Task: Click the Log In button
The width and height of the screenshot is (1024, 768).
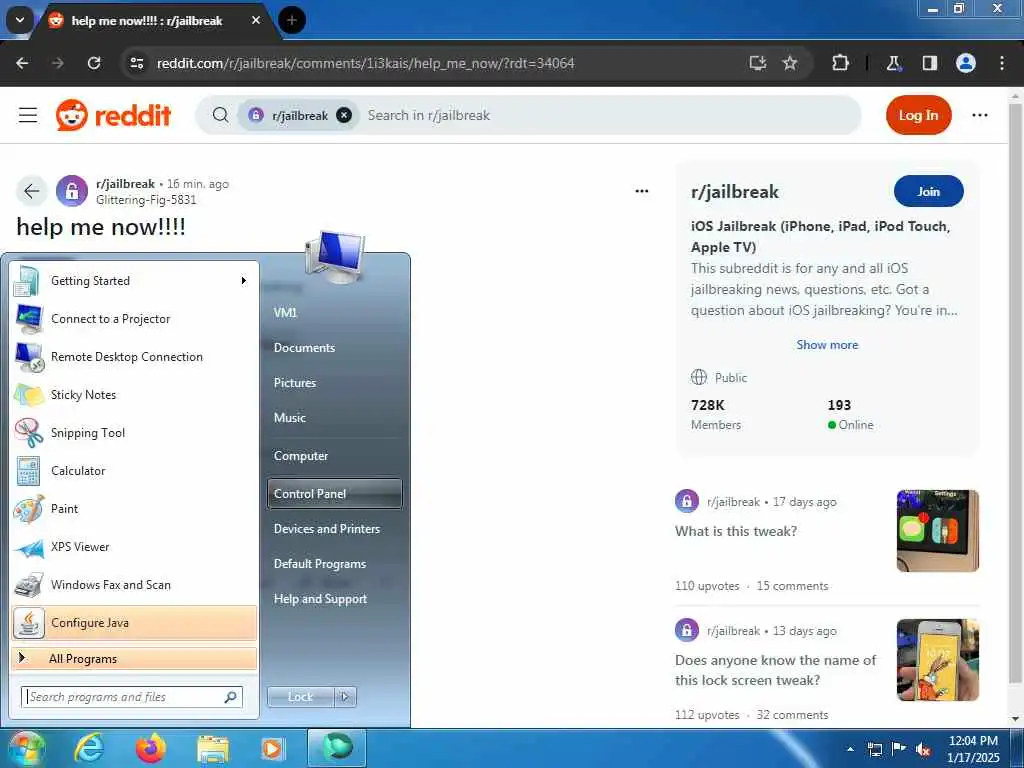Action: point(918,116)
